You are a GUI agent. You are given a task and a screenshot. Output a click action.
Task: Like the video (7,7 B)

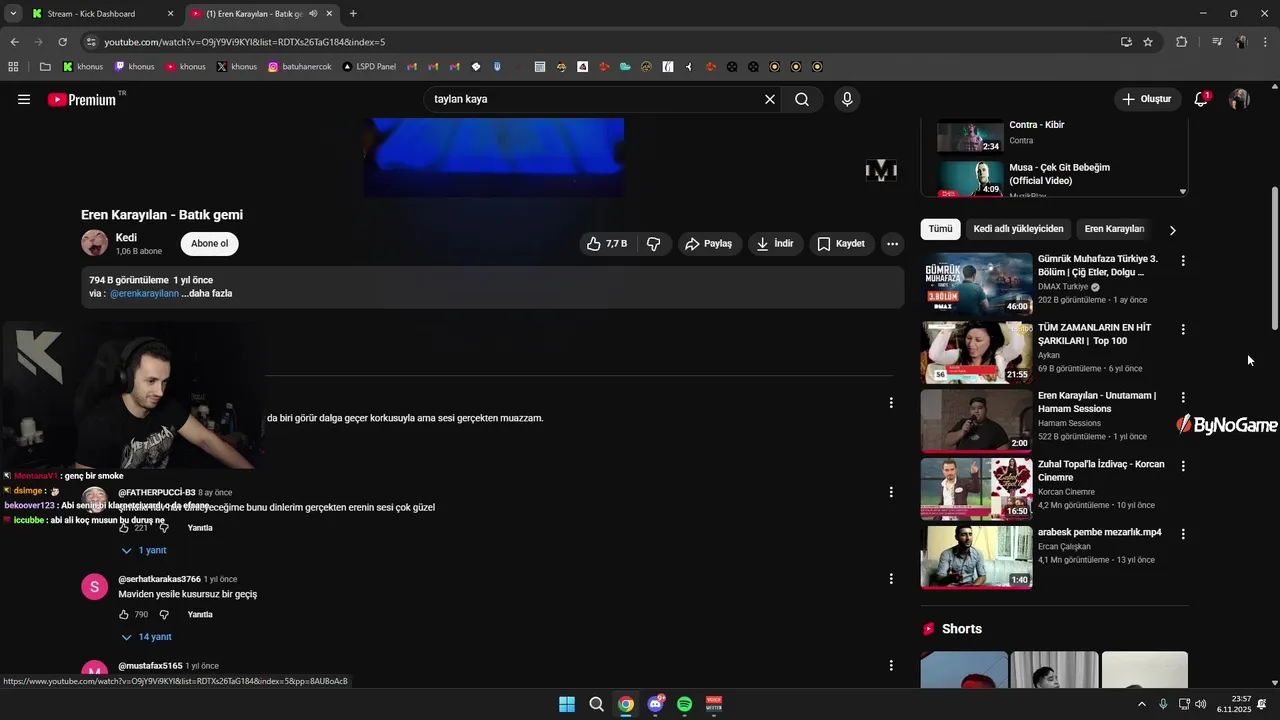607,244
